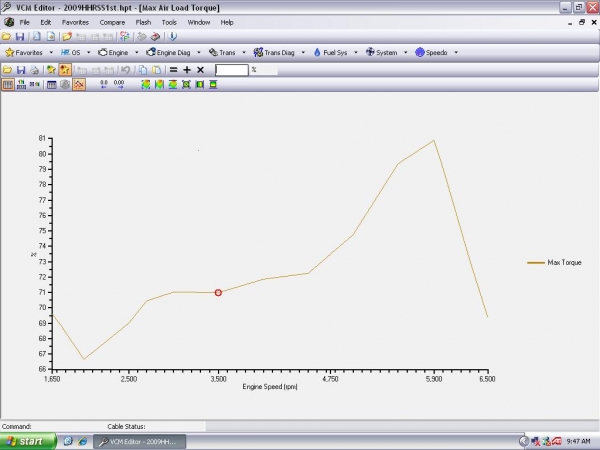
Task: Open the Flash menu
Action: 141,22
